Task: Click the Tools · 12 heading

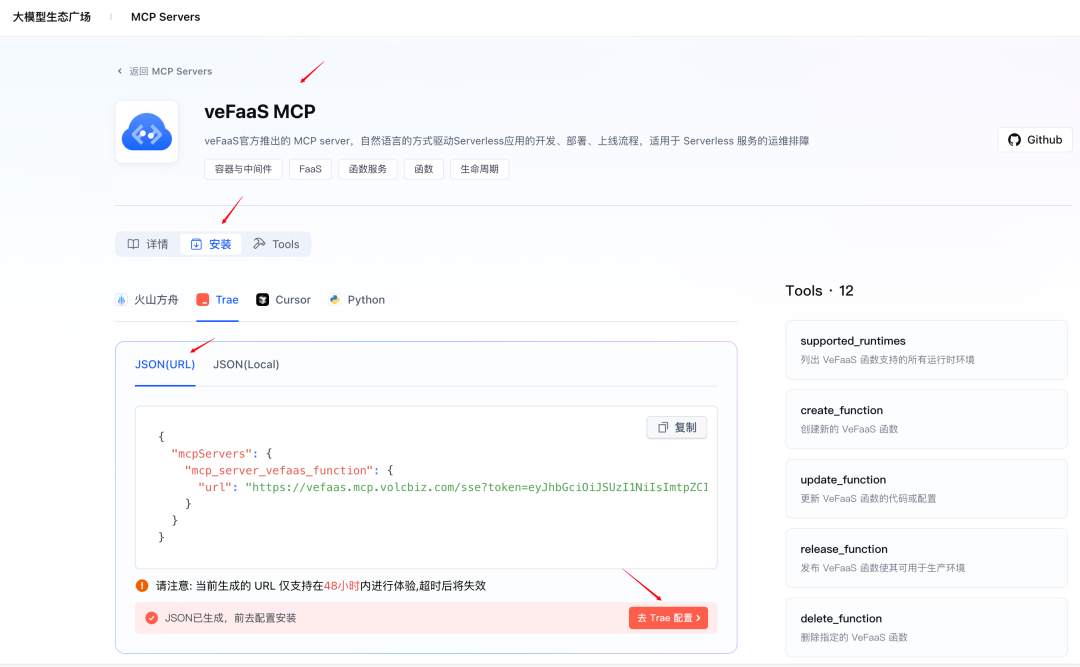Action: tap(820, 291)
